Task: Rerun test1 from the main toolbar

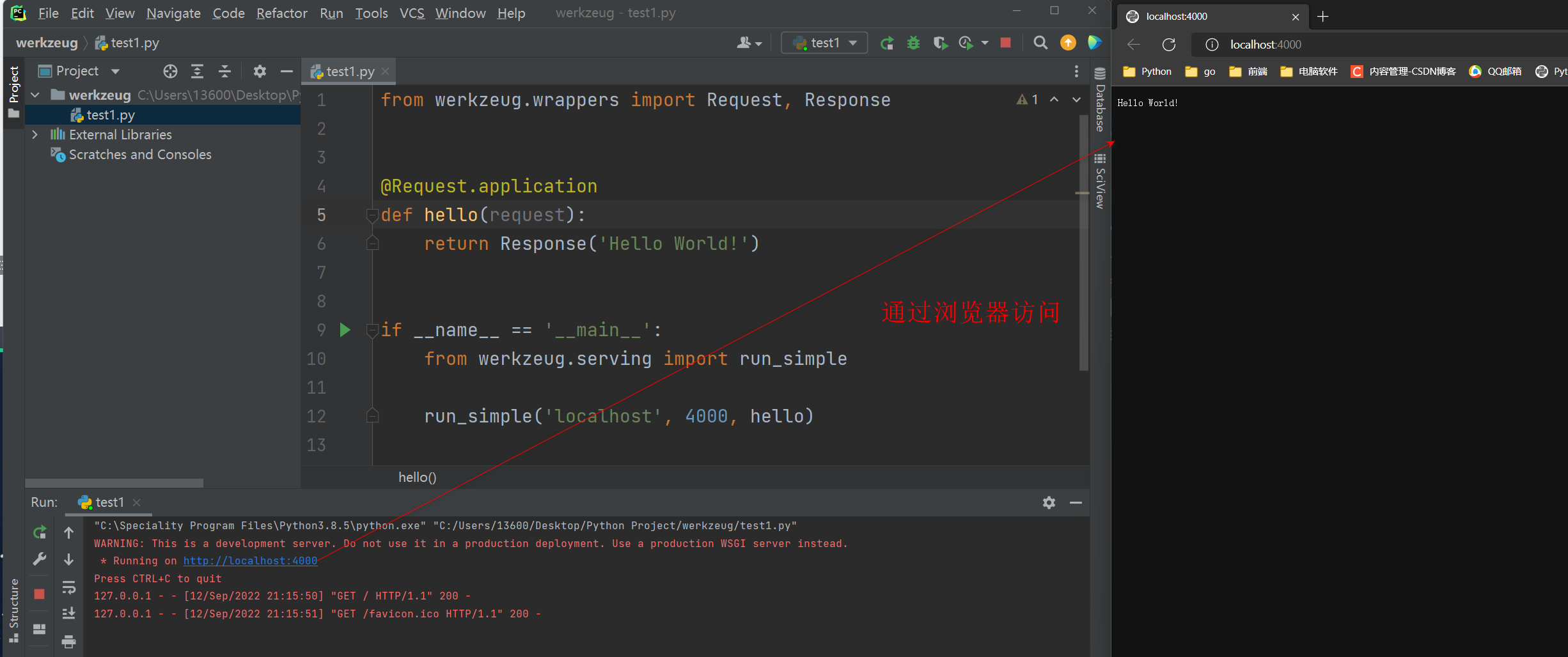Action: coord(886,43)
